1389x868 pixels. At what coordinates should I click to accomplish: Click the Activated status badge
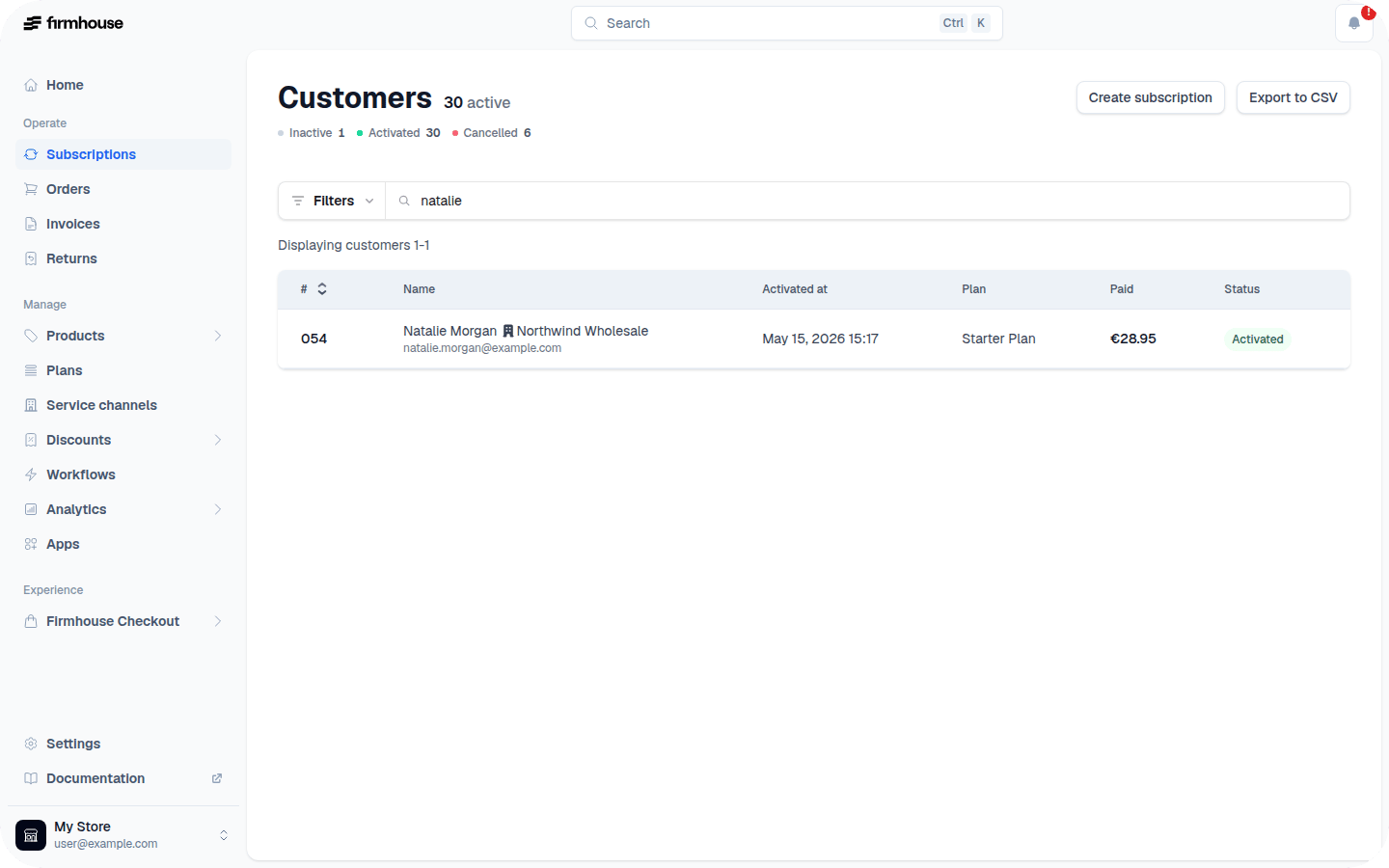[1258, 339]
